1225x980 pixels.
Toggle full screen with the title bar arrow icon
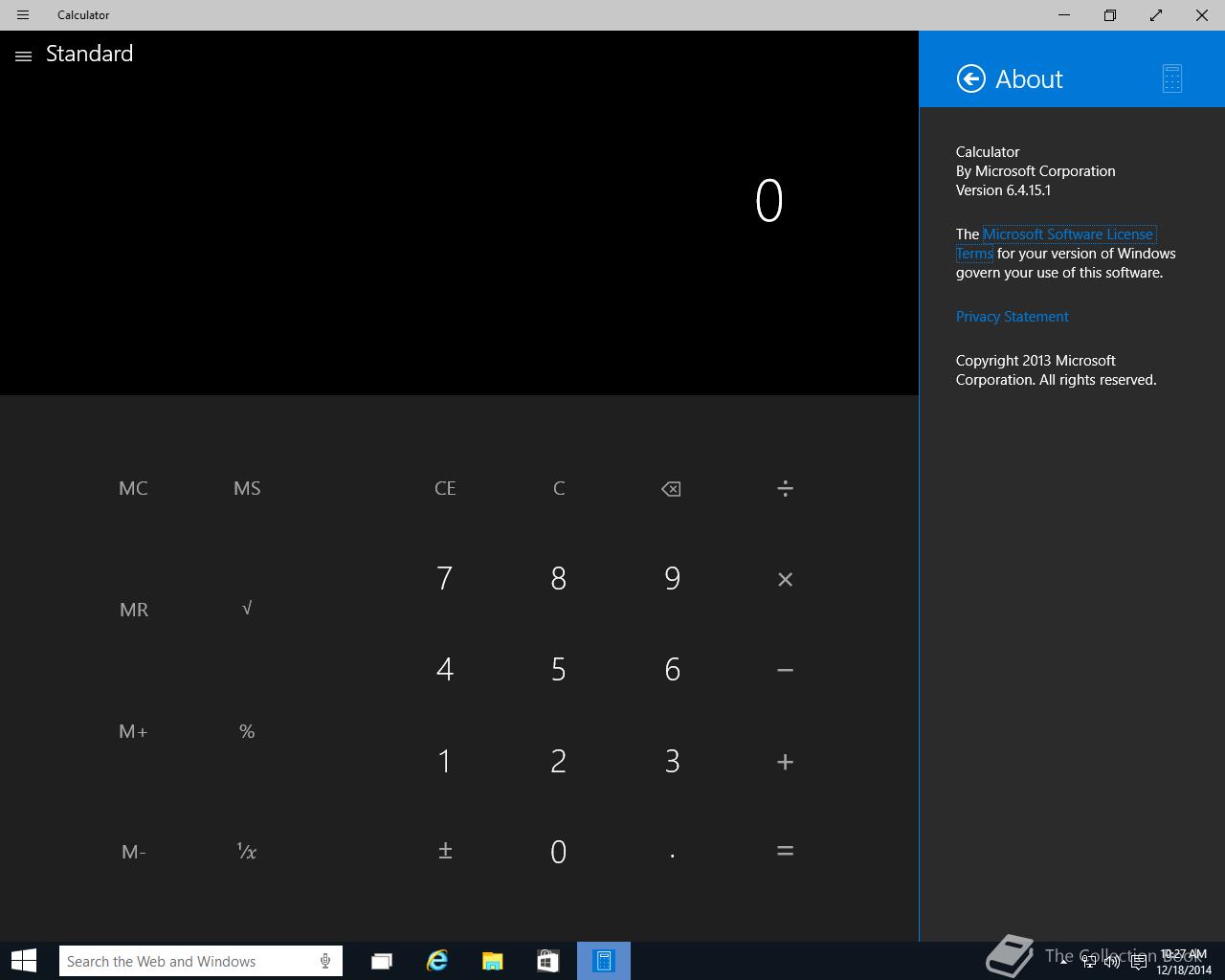click(x=1156, y=15)
